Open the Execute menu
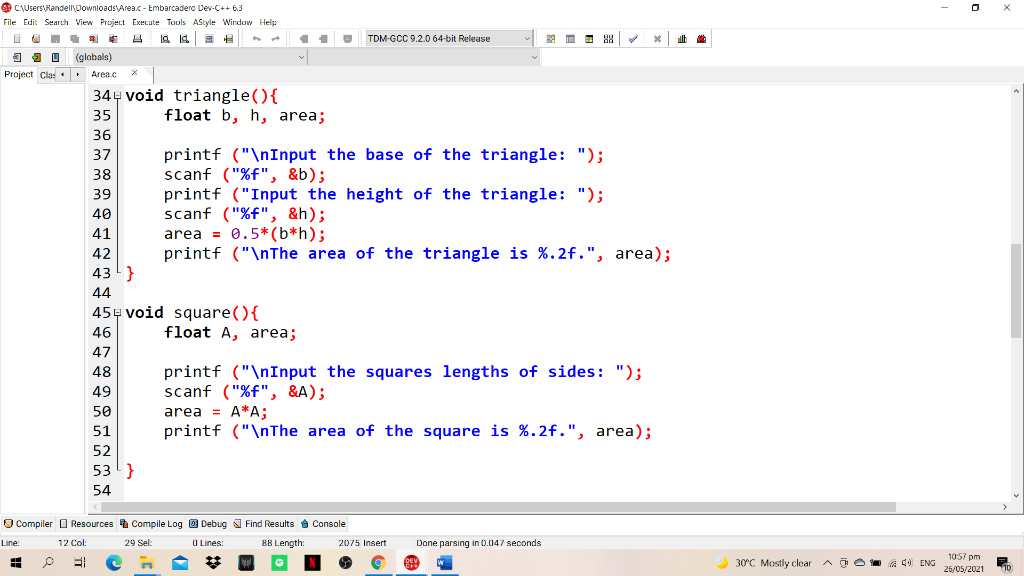 pos(146,21)
